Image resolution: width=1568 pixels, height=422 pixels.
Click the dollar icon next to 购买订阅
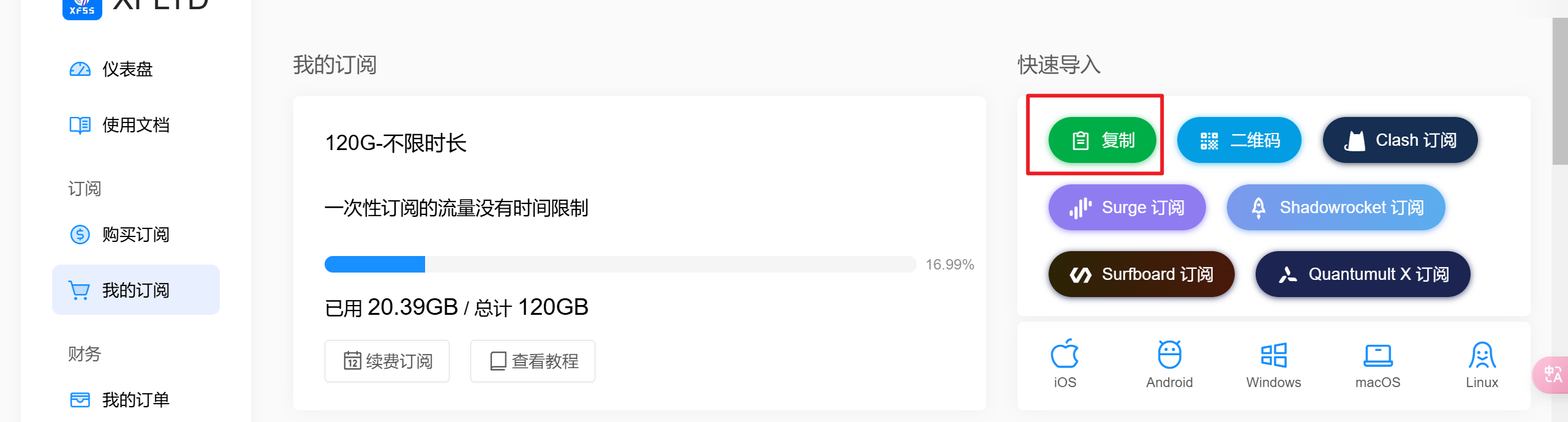(x=80, y=235)
